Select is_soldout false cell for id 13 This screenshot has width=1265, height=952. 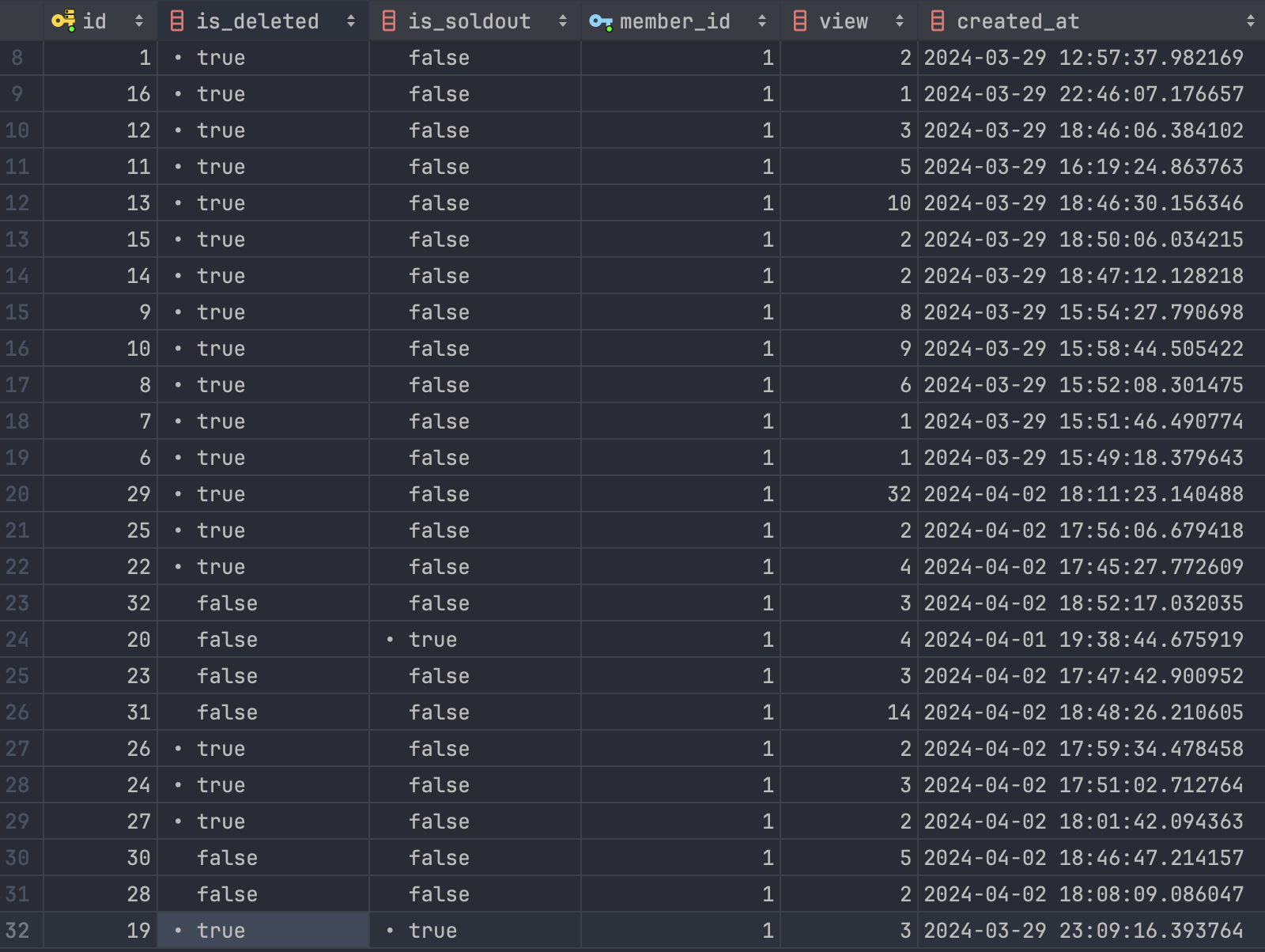[x=475, y=203]
